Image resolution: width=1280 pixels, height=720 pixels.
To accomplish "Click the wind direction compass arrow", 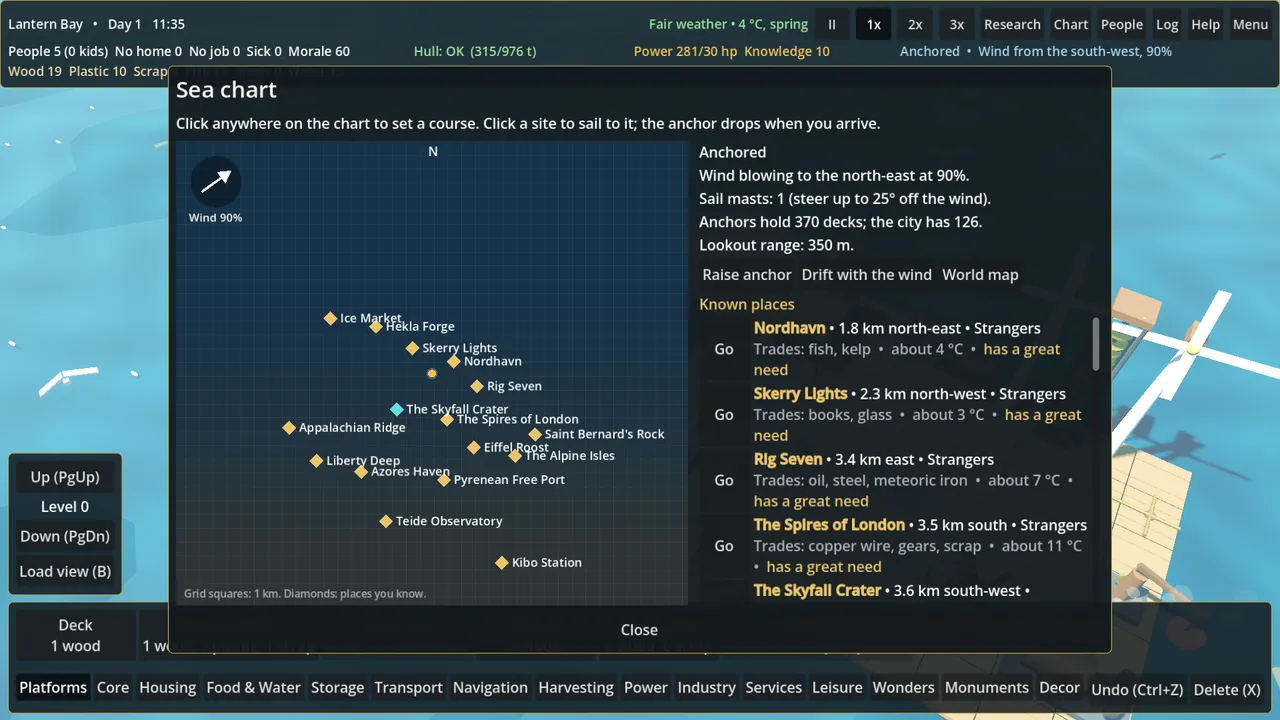I will [216, 181].
